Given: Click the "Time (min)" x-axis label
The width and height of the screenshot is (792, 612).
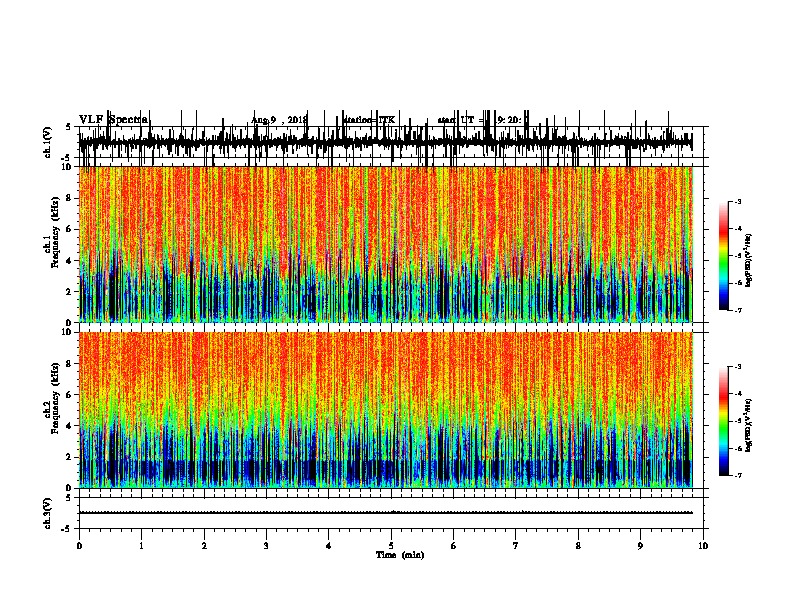Looking at the screenshot, I should (x=400, y=555).
